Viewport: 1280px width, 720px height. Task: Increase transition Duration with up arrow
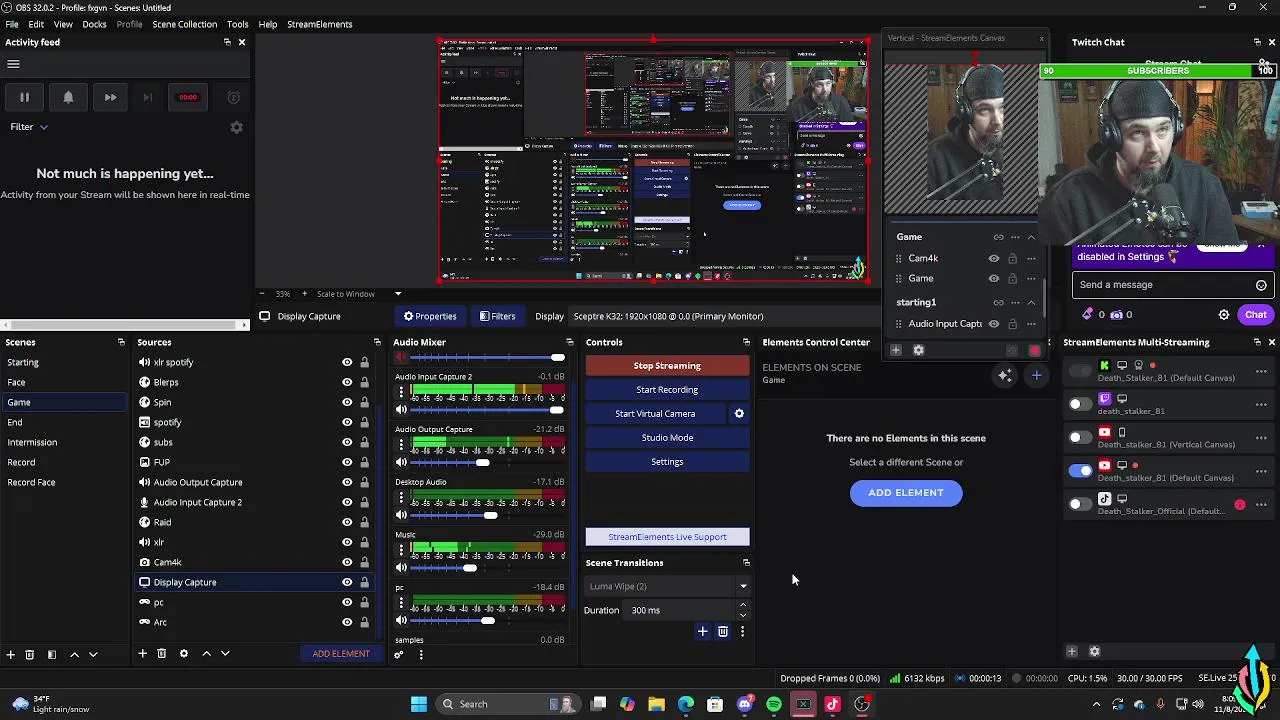pos(742,605)
